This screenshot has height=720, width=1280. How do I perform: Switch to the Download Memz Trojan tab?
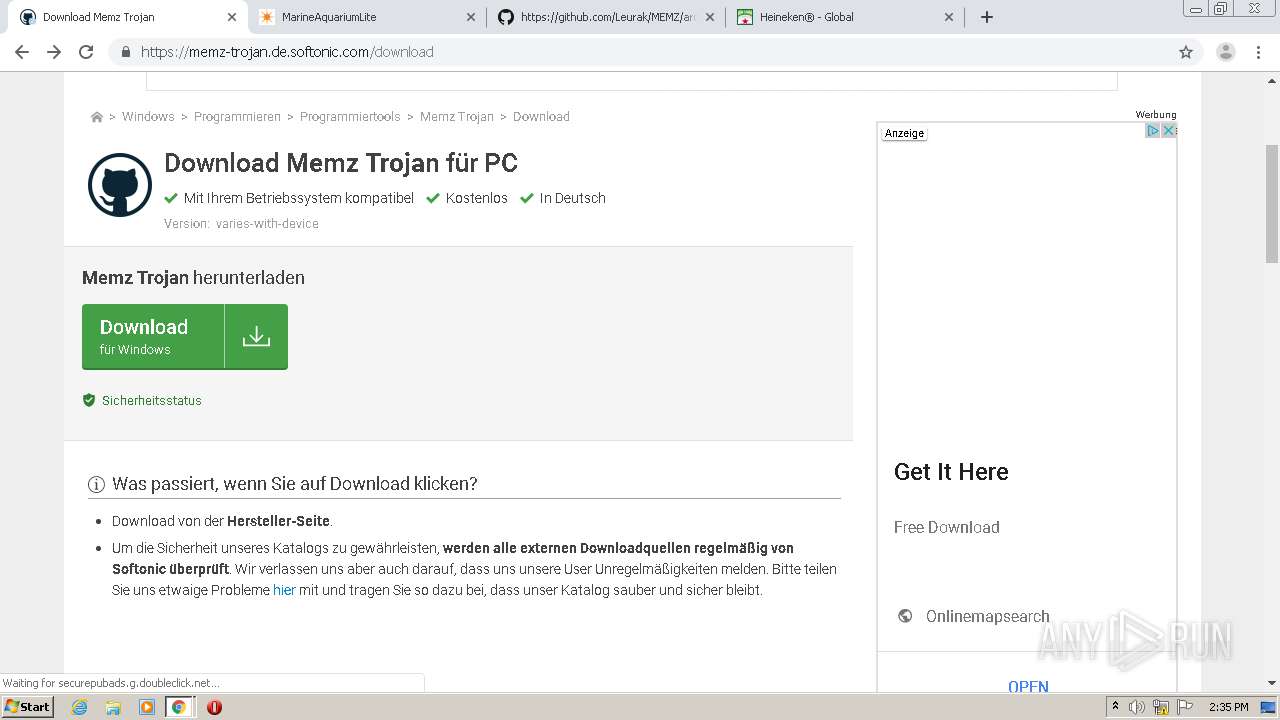(x=127, y=17)
